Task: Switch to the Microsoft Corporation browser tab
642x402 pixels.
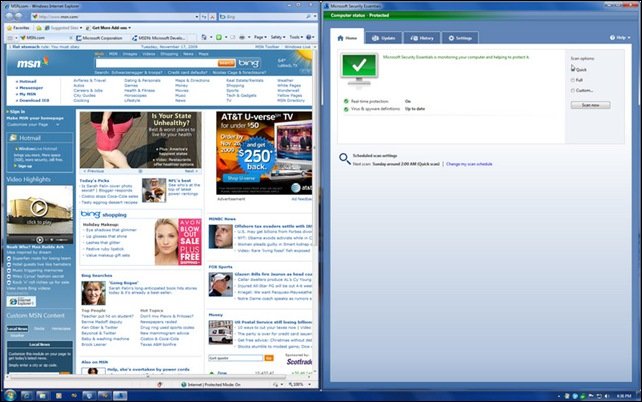Action: coord(101,38)
